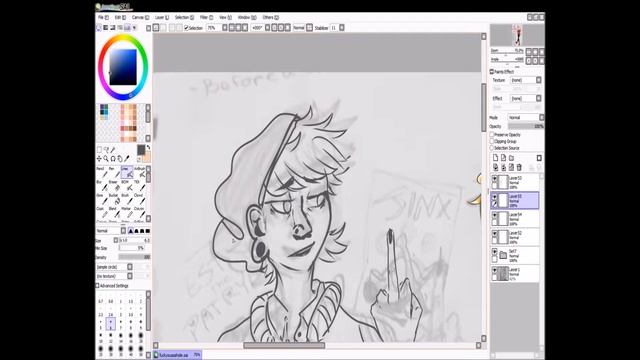Toggle Clipping Group checkbox

point(492,141)
